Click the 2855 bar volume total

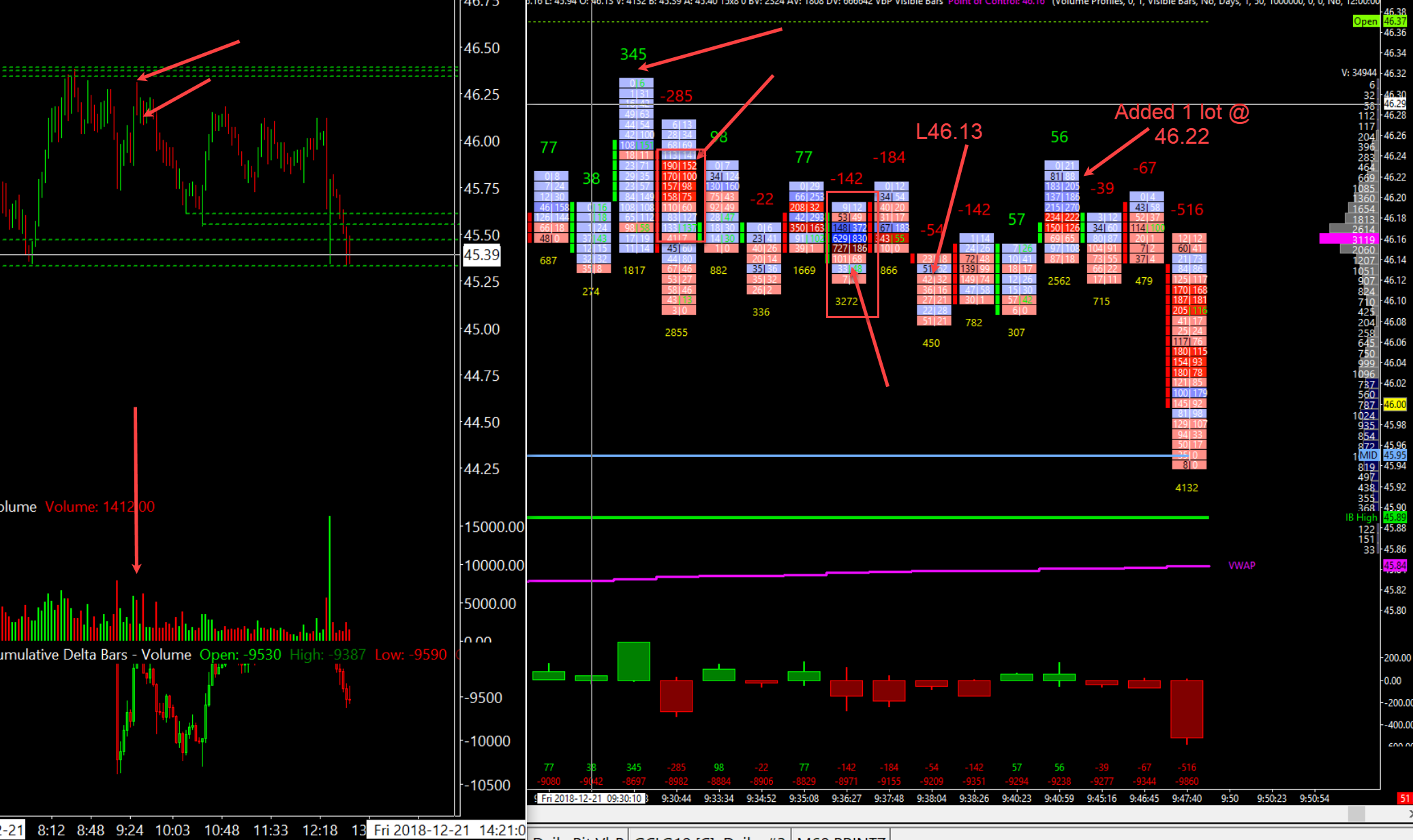676,332
